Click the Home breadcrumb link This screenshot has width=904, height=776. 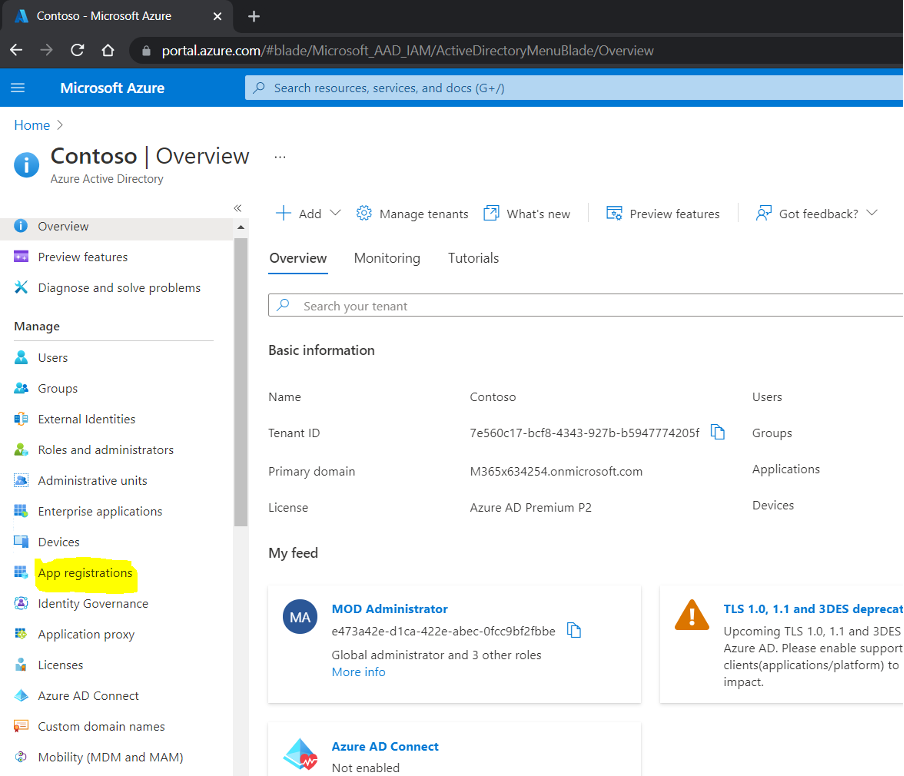point(32,125)
